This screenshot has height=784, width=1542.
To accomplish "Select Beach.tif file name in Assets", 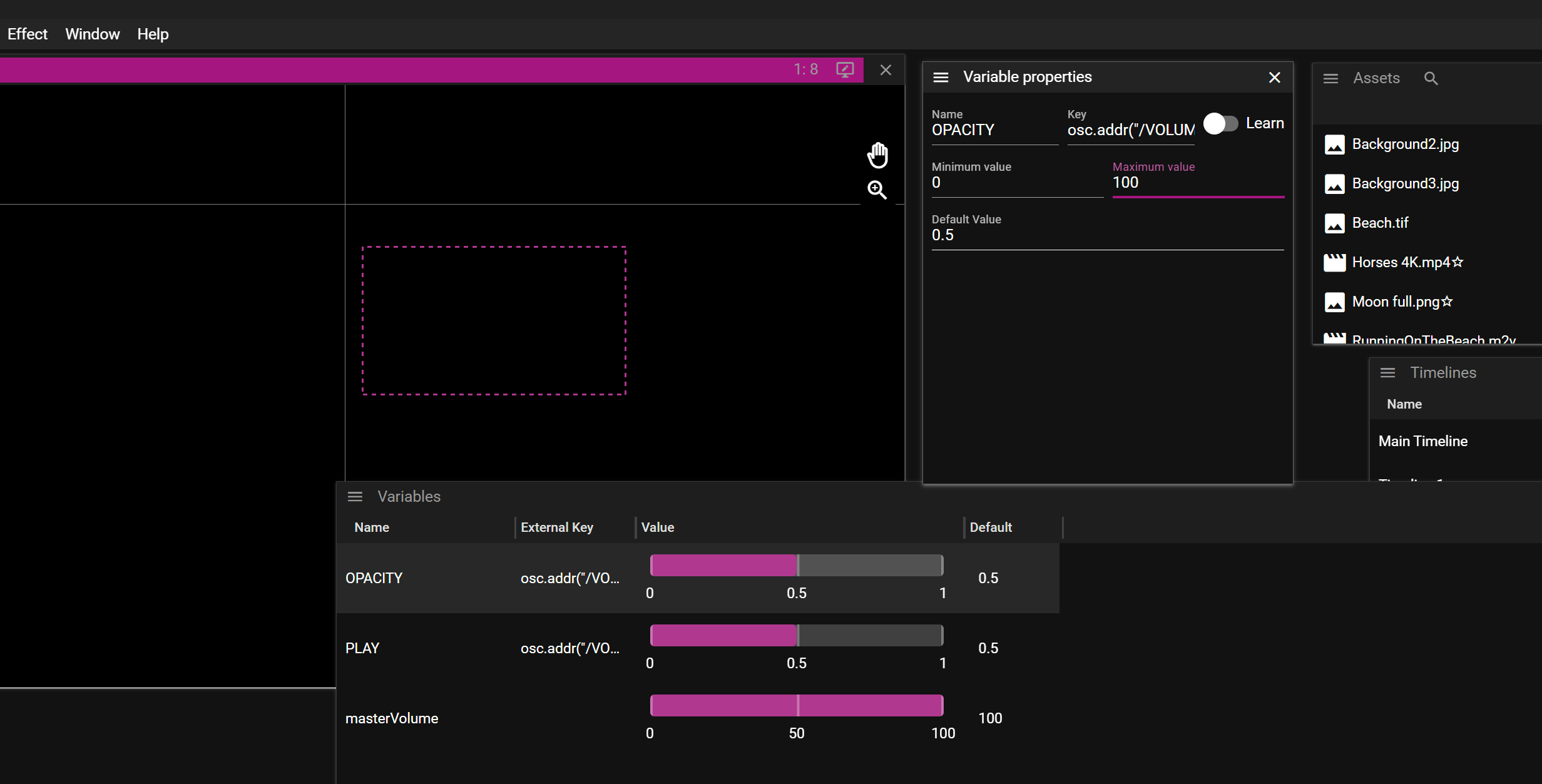I will (1380, 223).
